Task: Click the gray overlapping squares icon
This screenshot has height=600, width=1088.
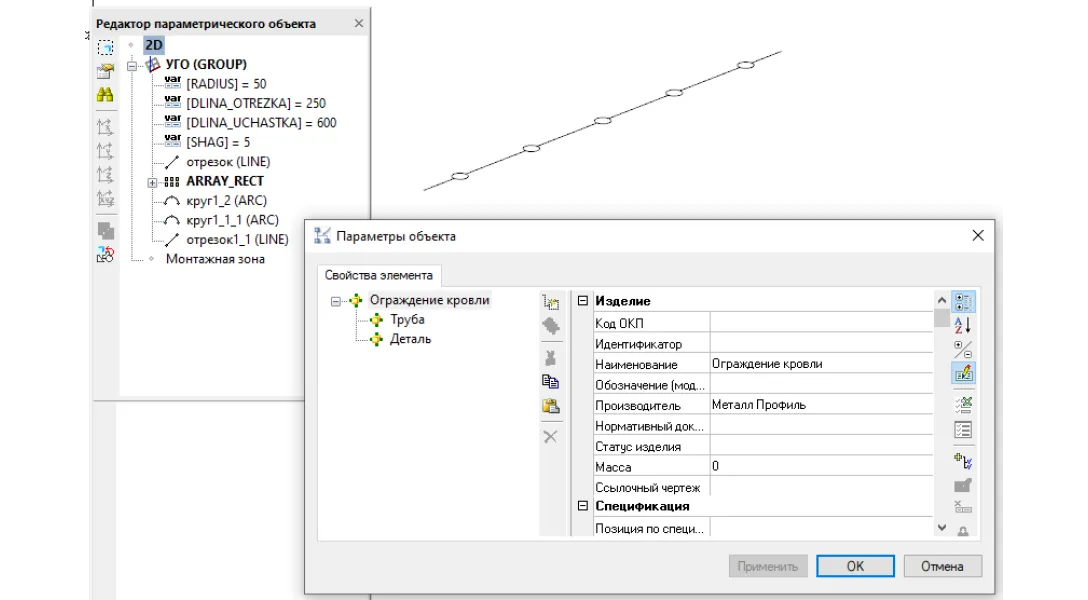Action: click(x=105, y=231)
